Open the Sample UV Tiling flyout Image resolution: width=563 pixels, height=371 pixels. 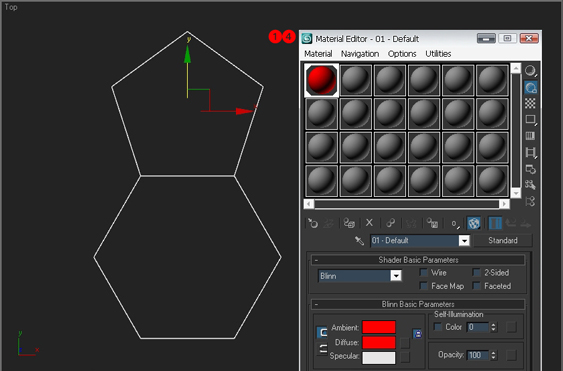530,120
